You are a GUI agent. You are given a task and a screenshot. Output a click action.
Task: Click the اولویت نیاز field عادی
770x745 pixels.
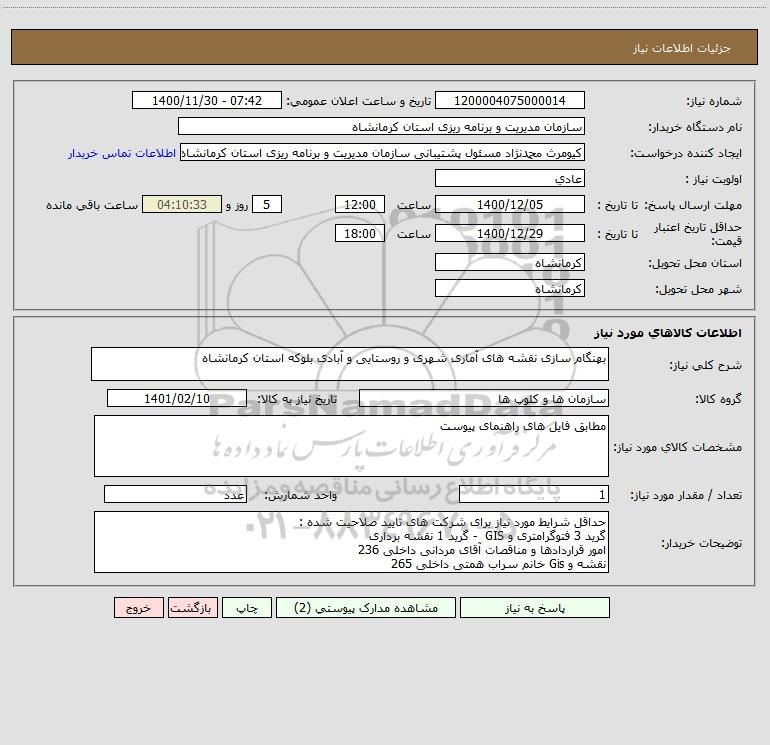click(510, 178)
